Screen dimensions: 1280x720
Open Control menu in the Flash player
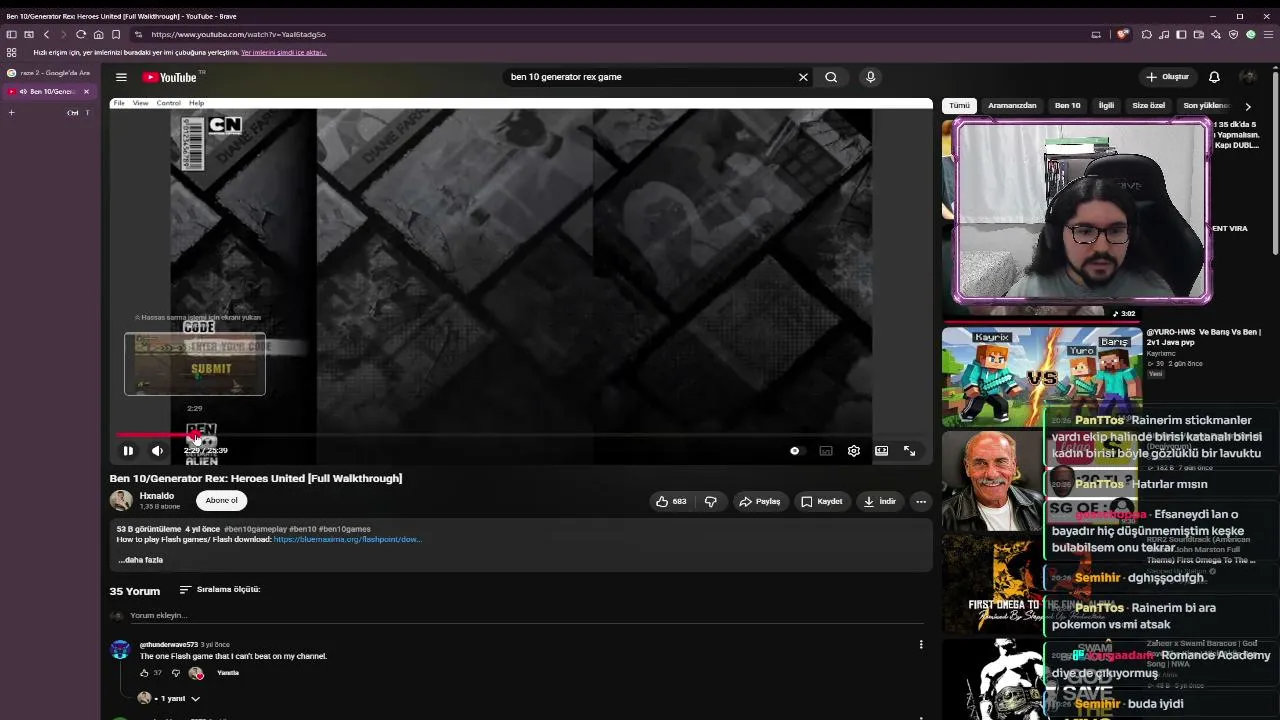pos(168,103)
